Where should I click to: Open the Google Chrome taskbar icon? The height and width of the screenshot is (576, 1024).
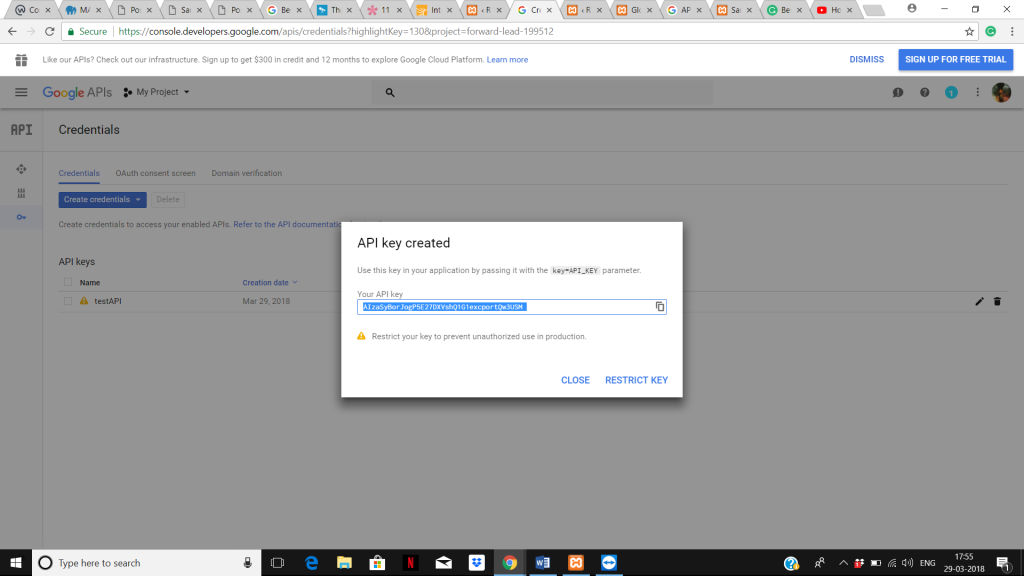[x=509, y=563]
